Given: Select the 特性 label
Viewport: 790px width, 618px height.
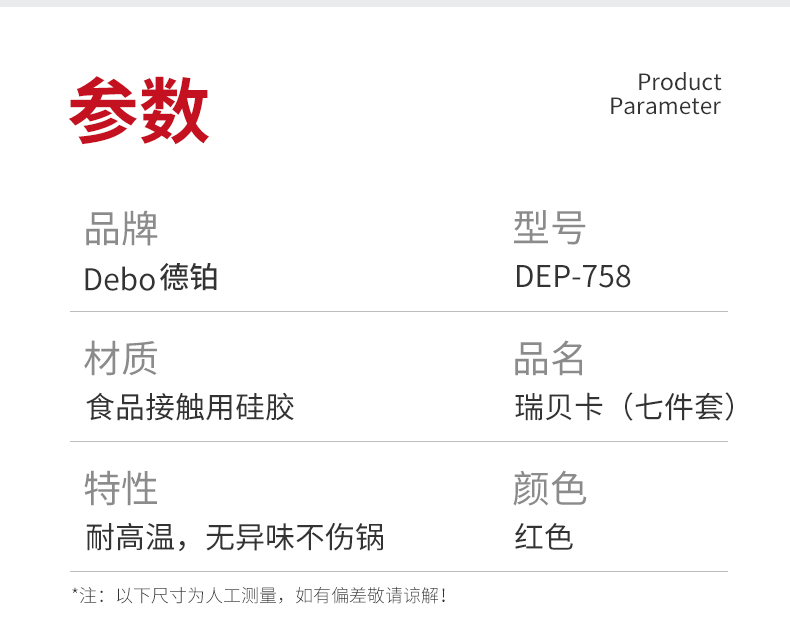Looking at the screenshot, I should tap(121, 489).
